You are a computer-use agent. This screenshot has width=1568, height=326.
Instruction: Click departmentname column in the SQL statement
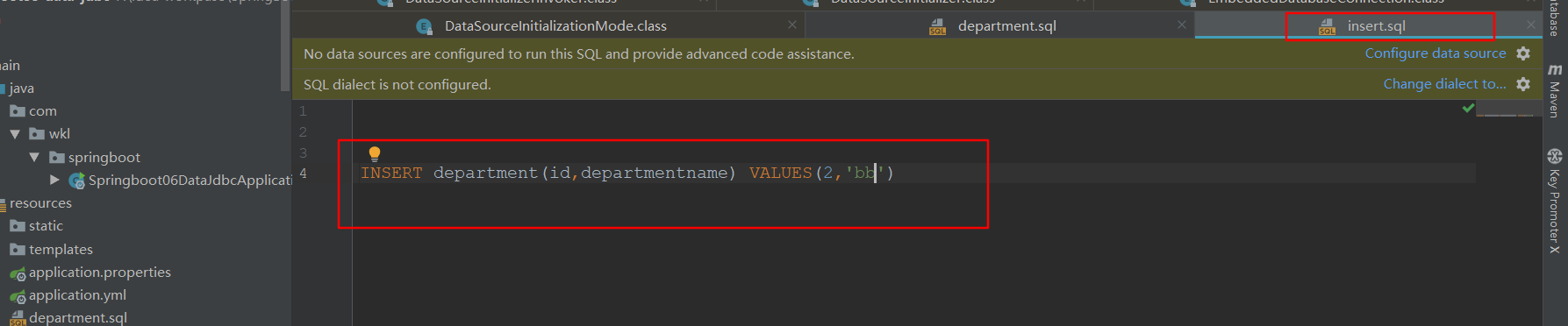pos(654,173)
